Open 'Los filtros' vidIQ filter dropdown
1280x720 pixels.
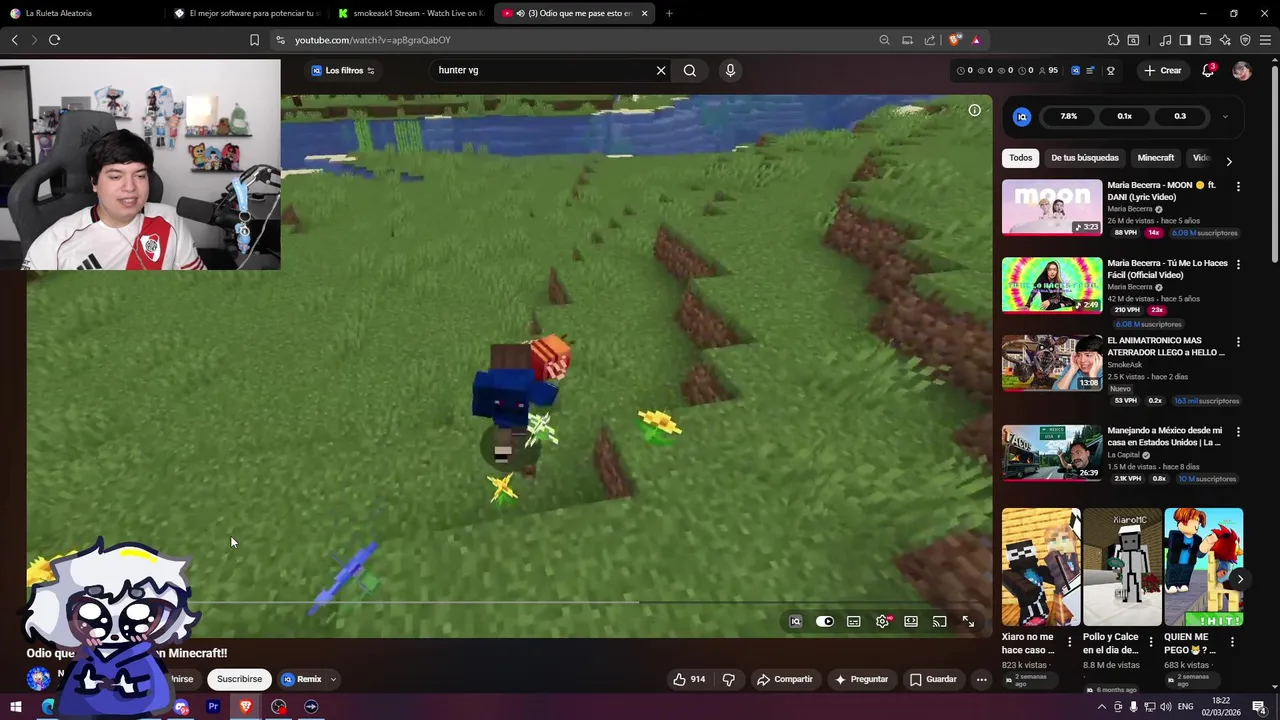tap(343, 70)
